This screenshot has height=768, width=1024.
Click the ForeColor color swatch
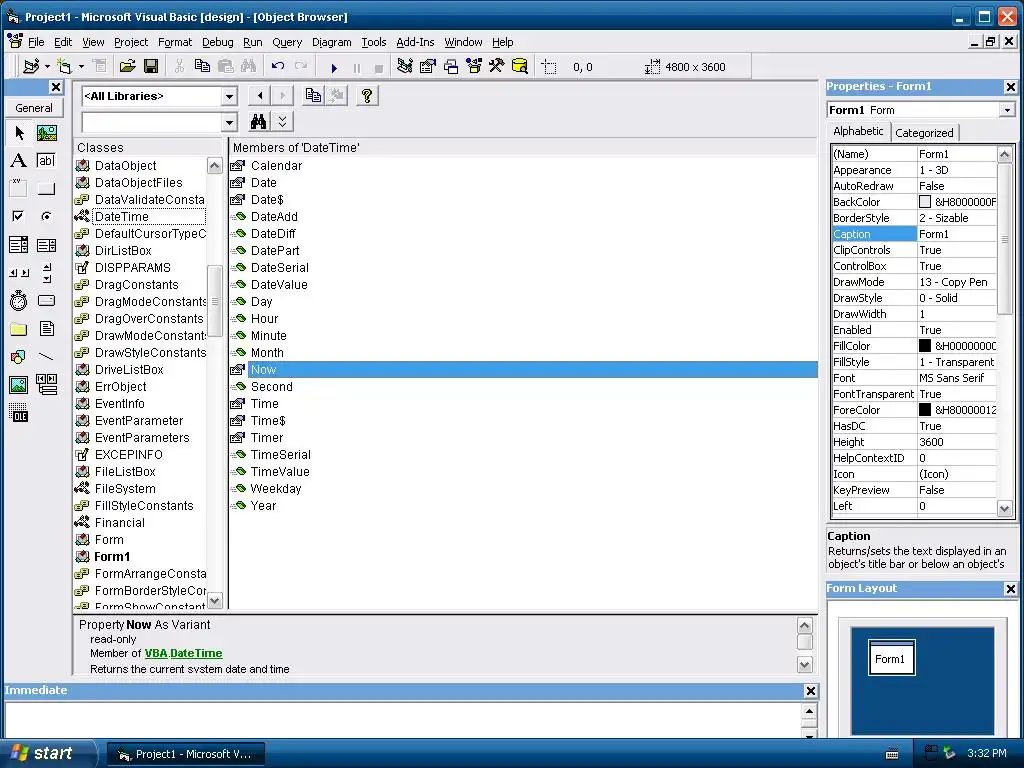click(925, 409)
